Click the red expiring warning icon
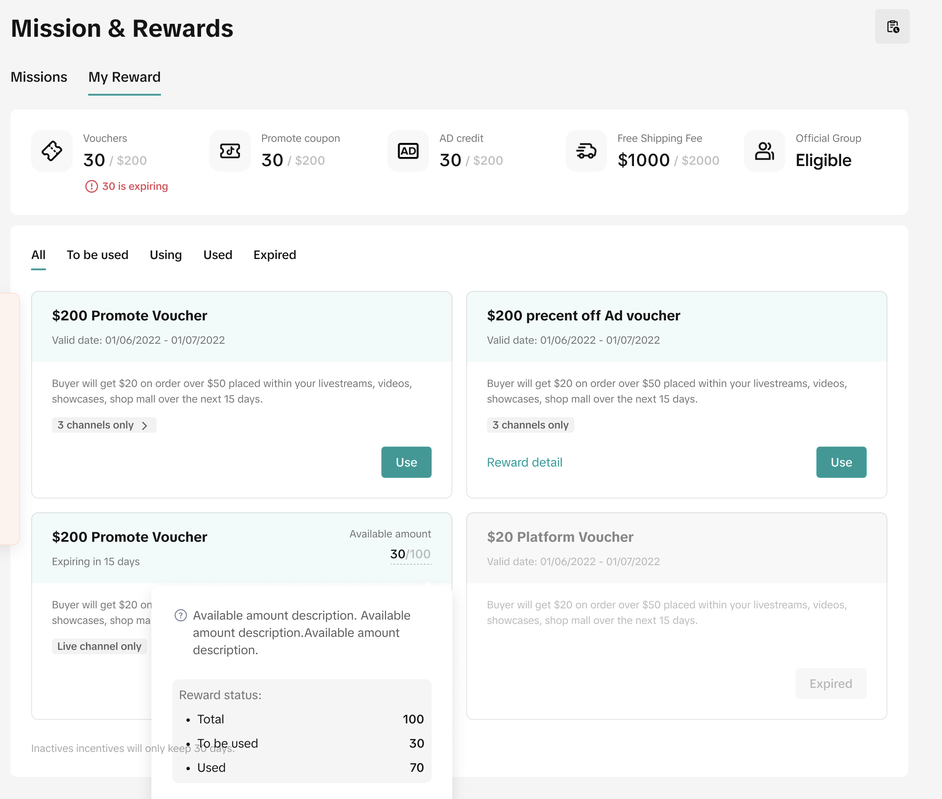 [x=91, y=186]
